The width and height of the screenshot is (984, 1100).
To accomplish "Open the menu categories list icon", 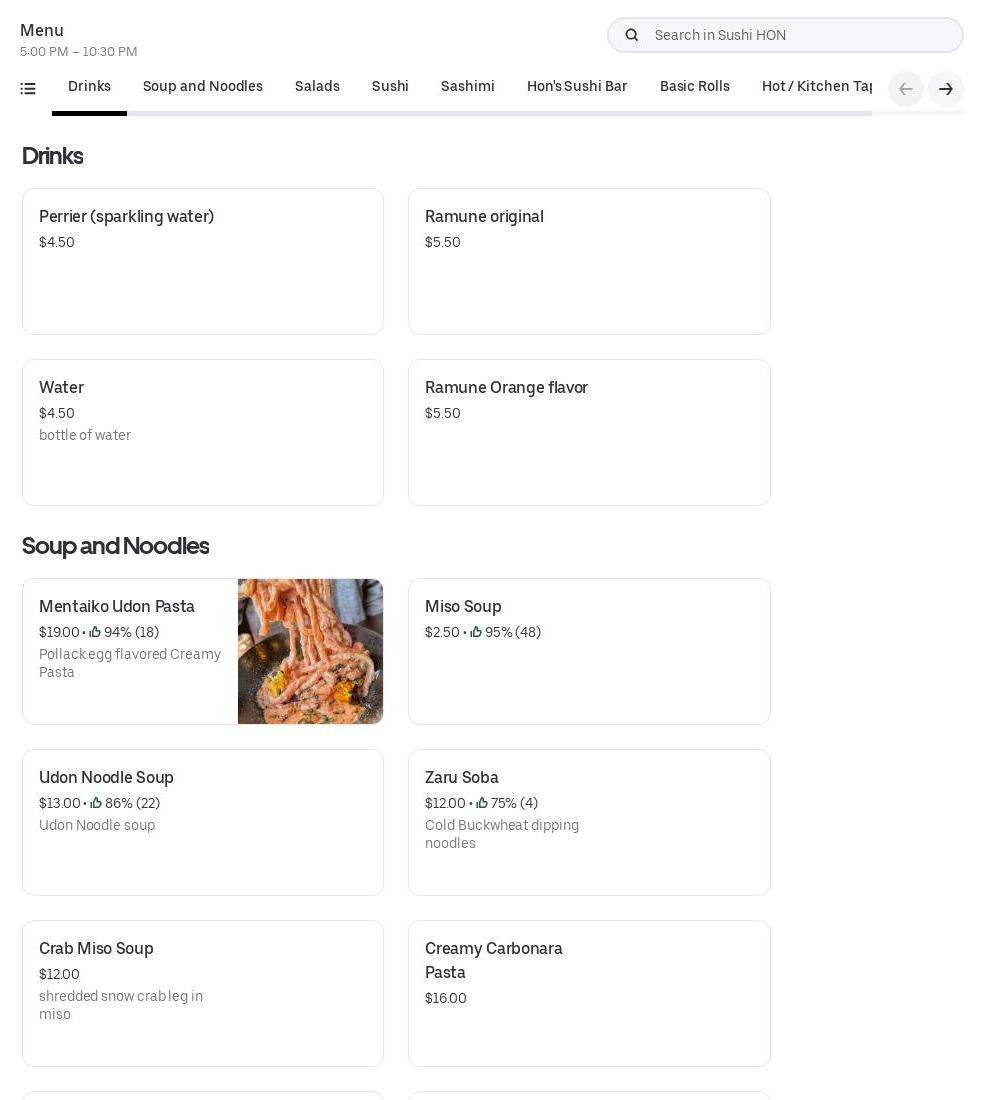I will pos(28,89).
